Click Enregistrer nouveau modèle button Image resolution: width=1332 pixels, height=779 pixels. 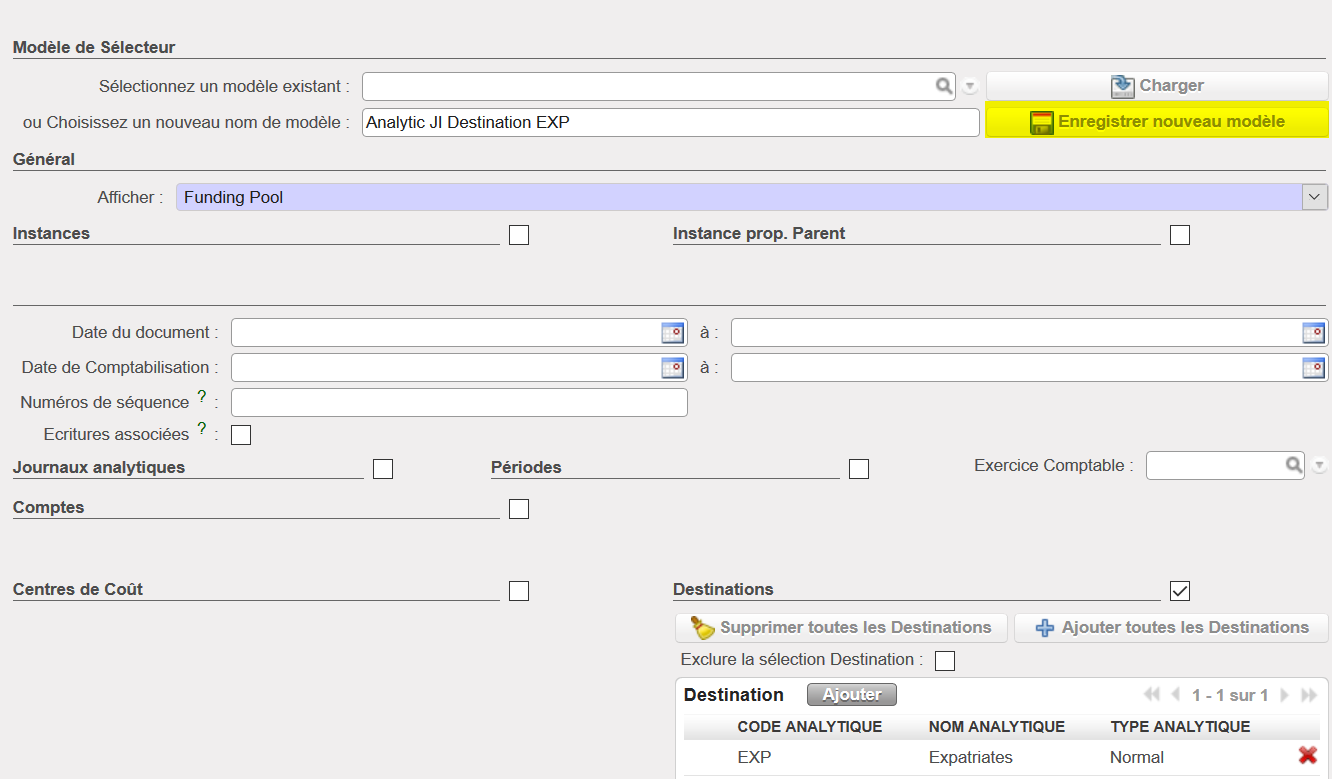[1157, 122]
